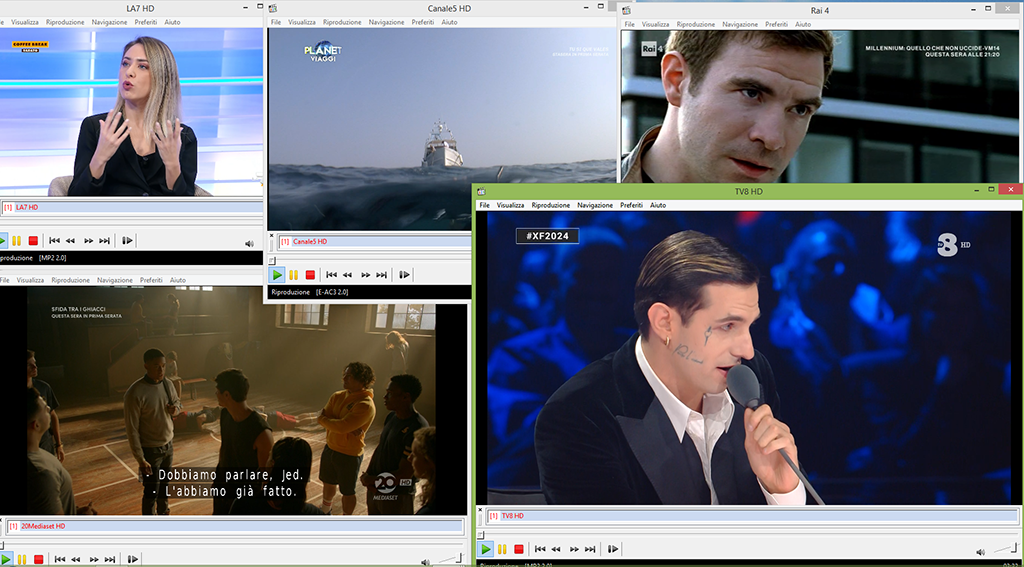This screenshot has width=1024, height=567.
Task: Rewind in the Canale5 HD player
Action: point(347,275)
